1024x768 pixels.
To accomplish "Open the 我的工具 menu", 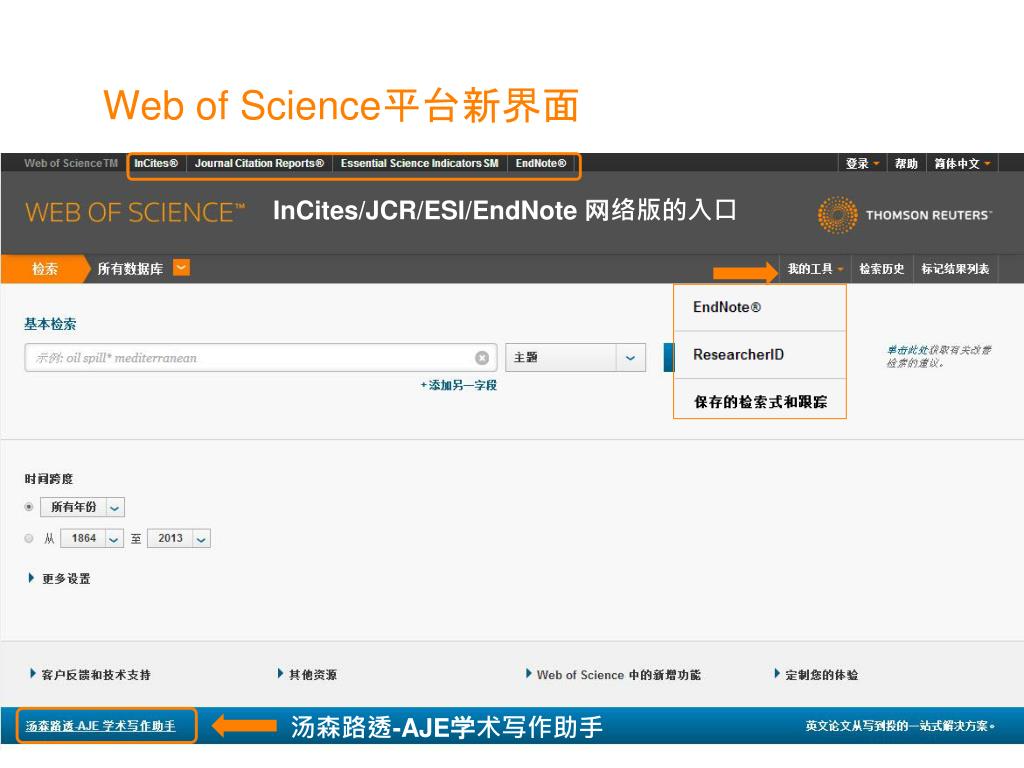I will point(815,268).
